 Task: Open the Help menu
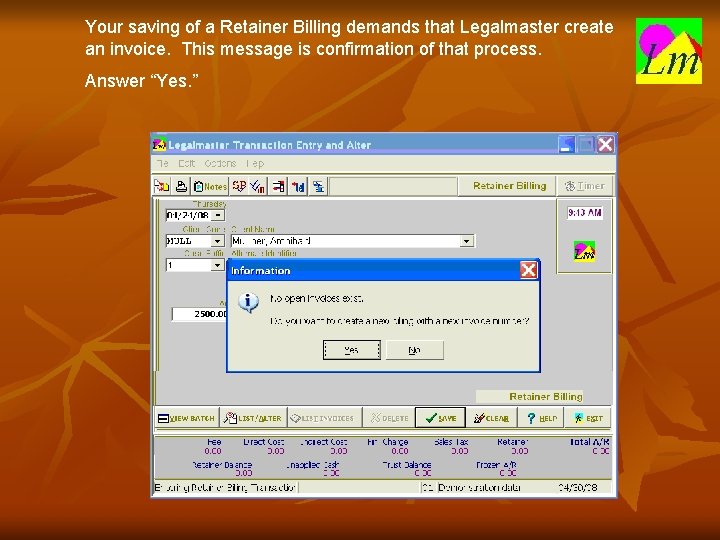(255, 163)
